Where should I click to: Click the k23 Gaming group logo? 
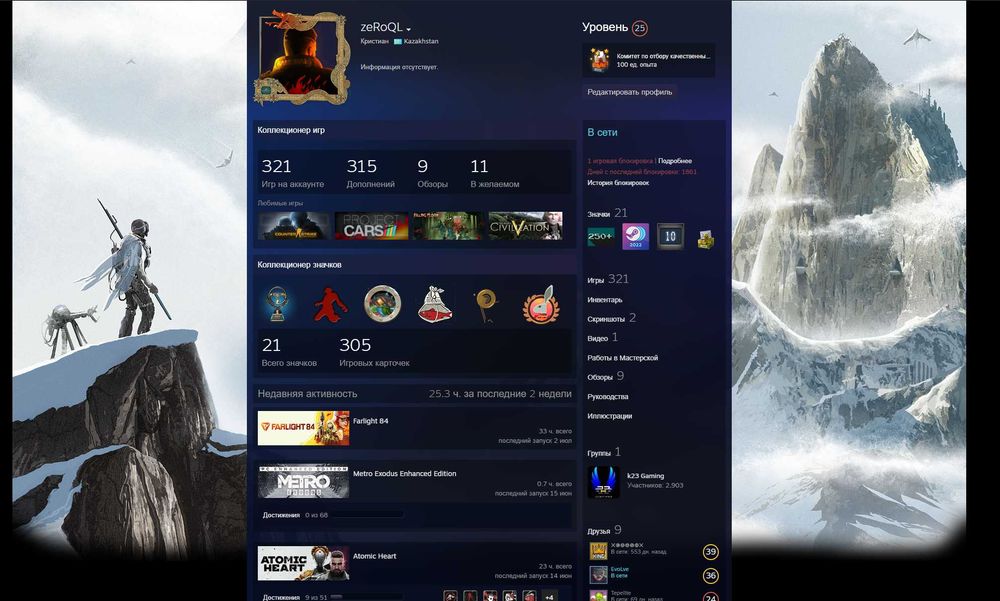click(x=603, y=482)
